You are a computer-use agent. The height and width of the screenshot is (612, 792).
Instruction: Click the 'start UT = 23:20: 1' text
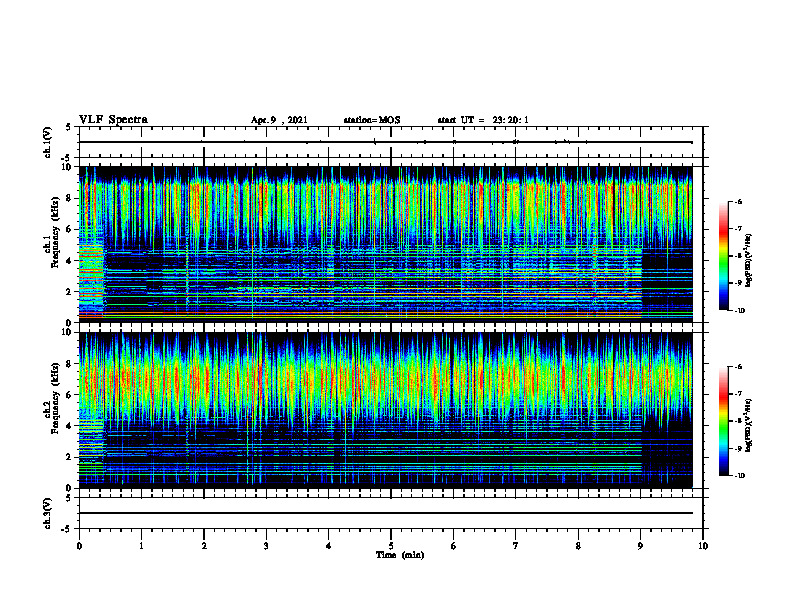(x=483, y=120)
